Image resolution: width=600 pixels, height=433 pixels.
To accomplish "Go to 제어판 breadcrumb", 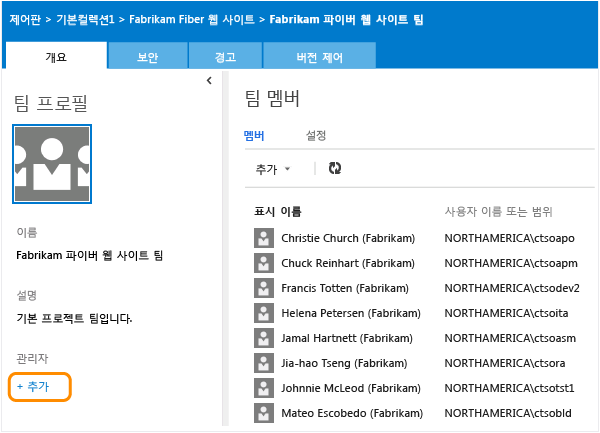I will [x=25, y=20].
